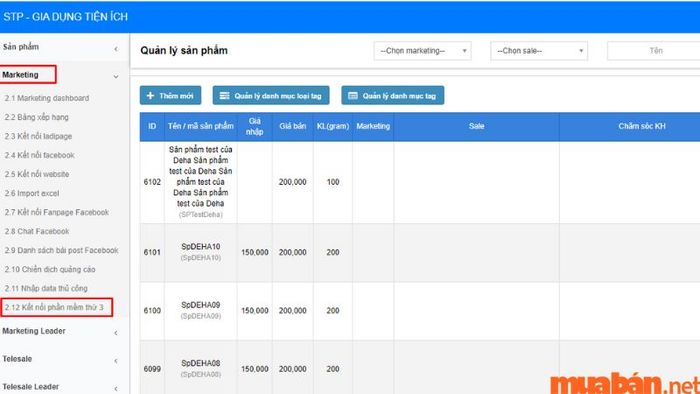Click the Thêm mới button
Screen dimensions: 700x394
pos(171,95)
